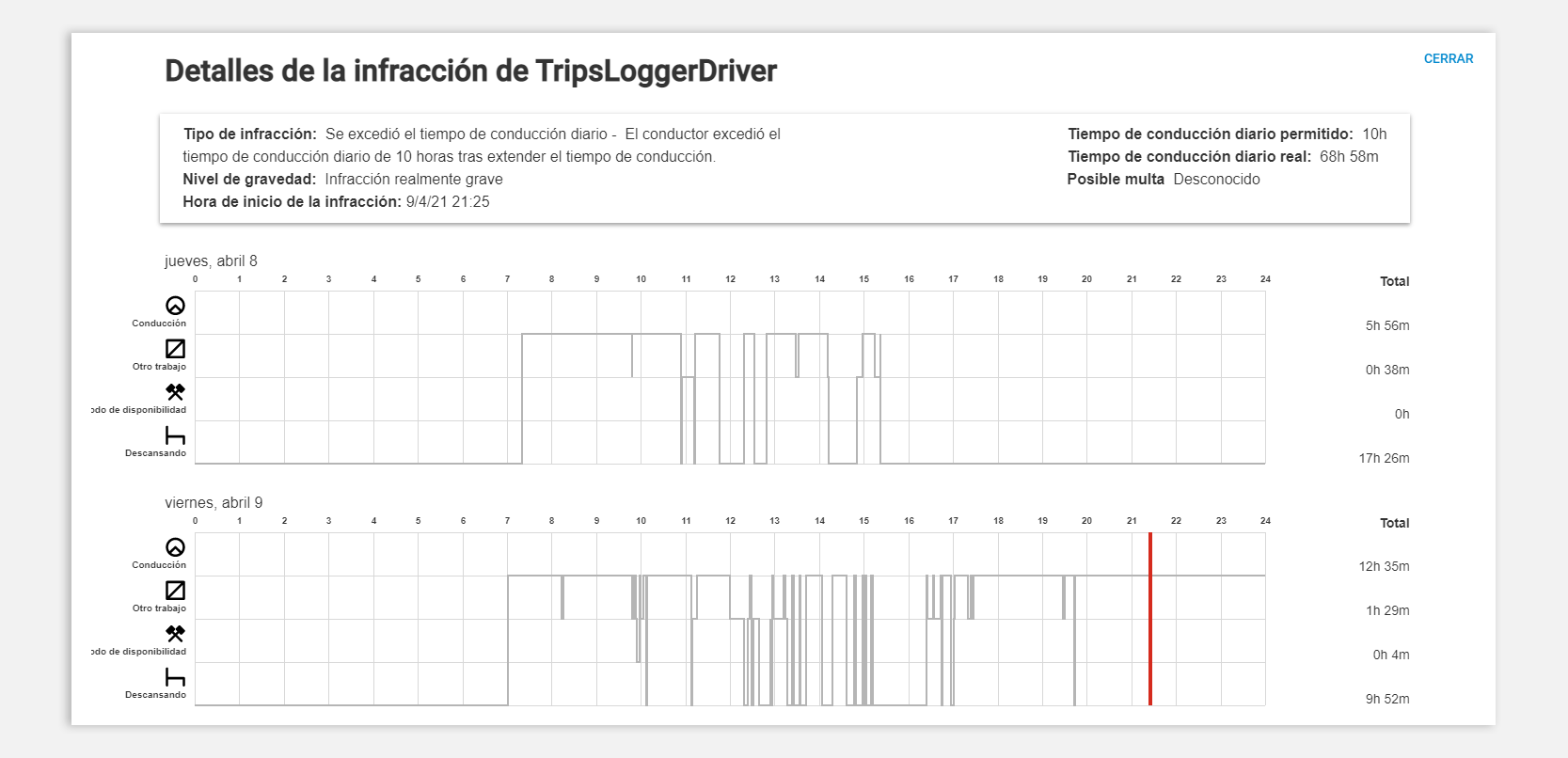Click the dialog title 'Detalles de la infracción de TripsLoggerDriver'
This screenshot has width=1568, height=758.
pos(470,71)
